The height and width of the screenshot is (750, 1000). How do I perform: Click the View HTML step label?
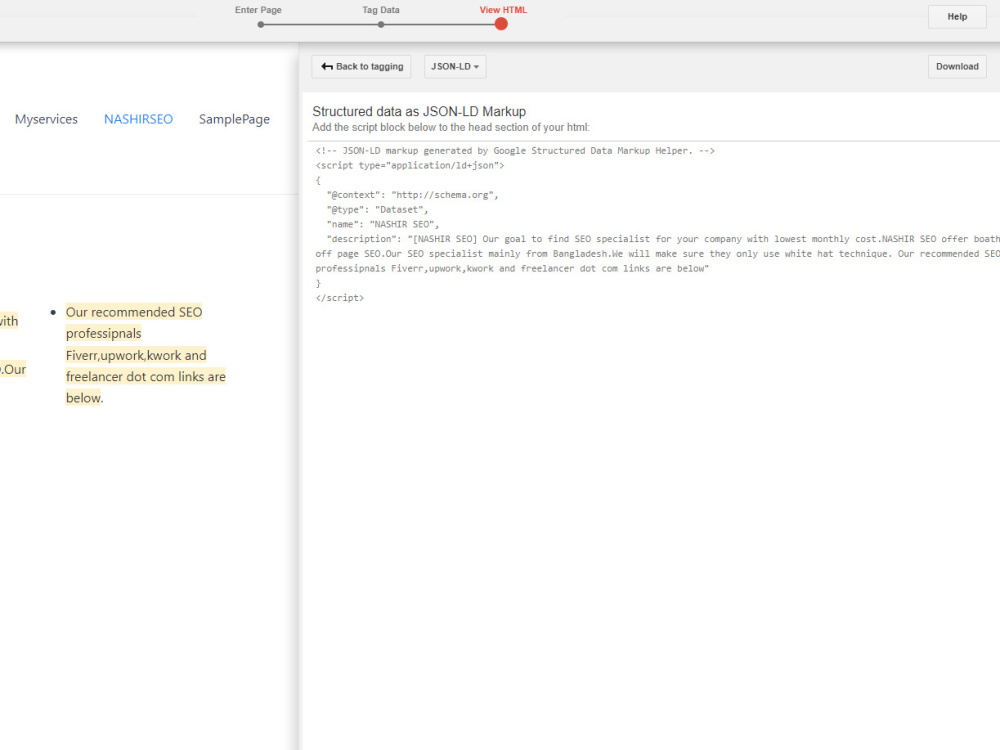[x=503, y=10]
